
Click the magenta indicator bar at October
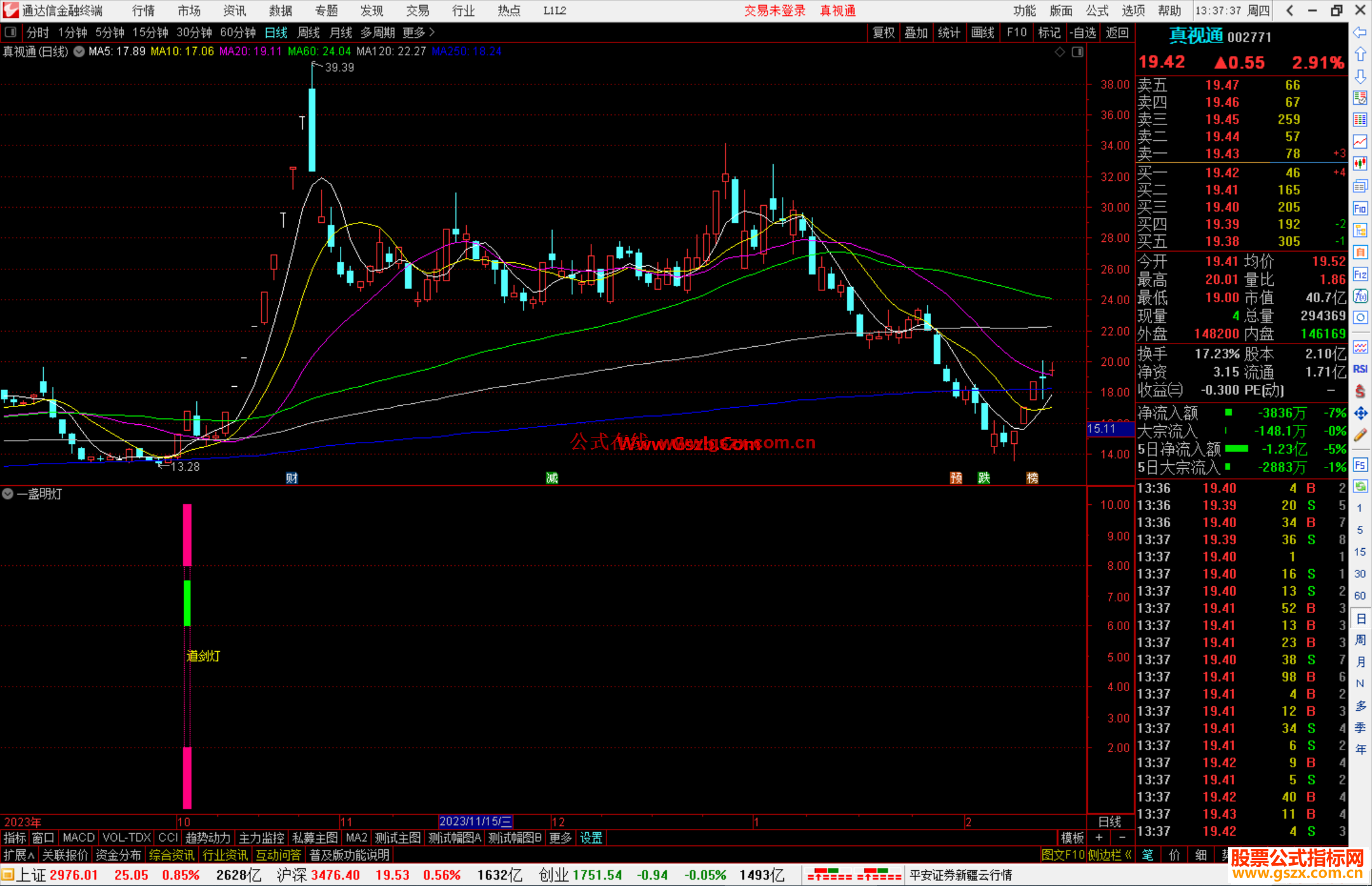coord(187,535)
